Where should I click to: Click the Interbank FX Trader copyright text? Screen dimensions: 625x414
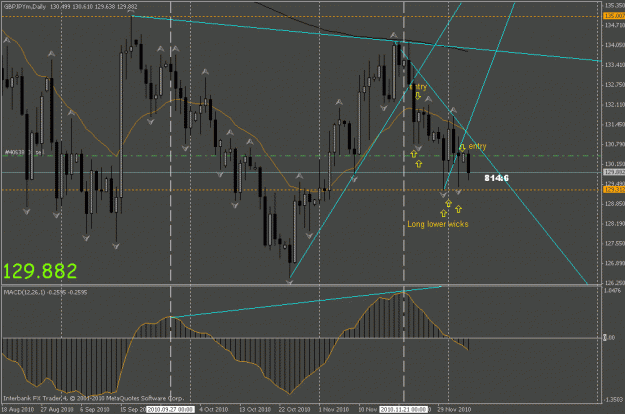pos(93,398)
